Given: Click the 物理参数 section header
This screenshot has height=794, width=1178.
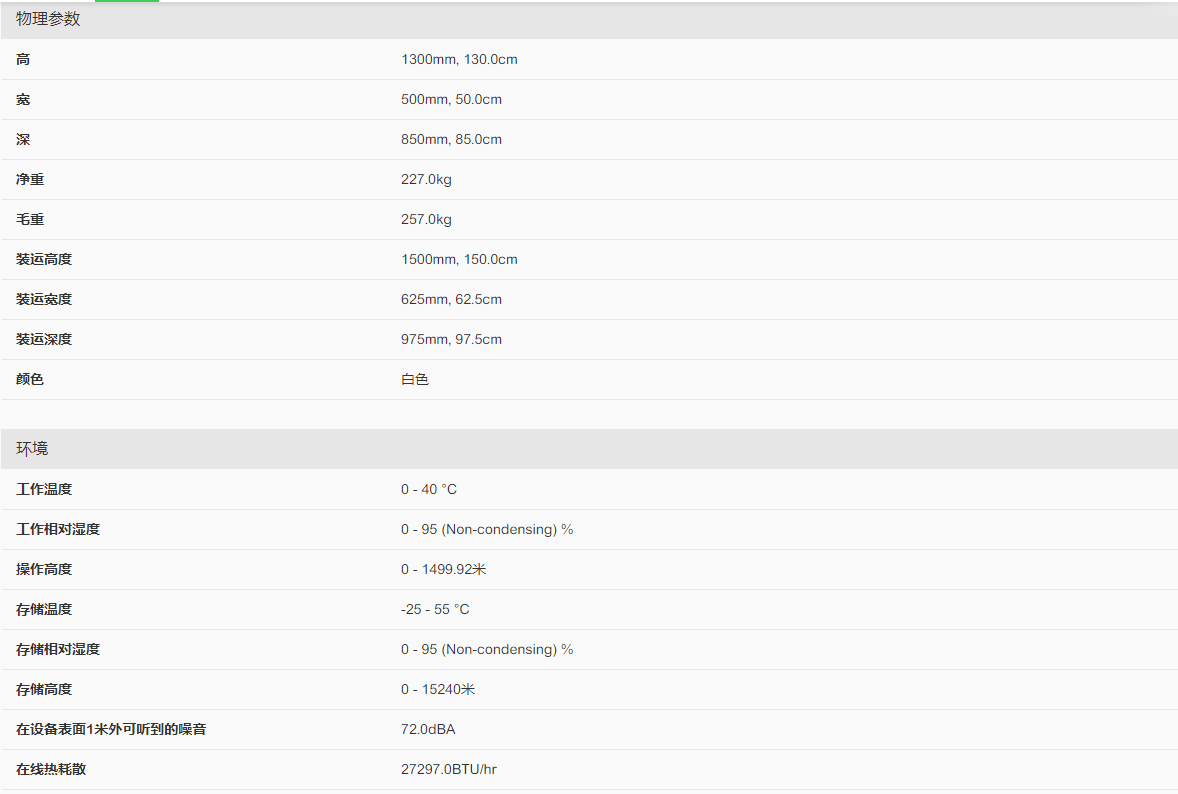Looking at the screenshot, I should (x=48, y=19).
